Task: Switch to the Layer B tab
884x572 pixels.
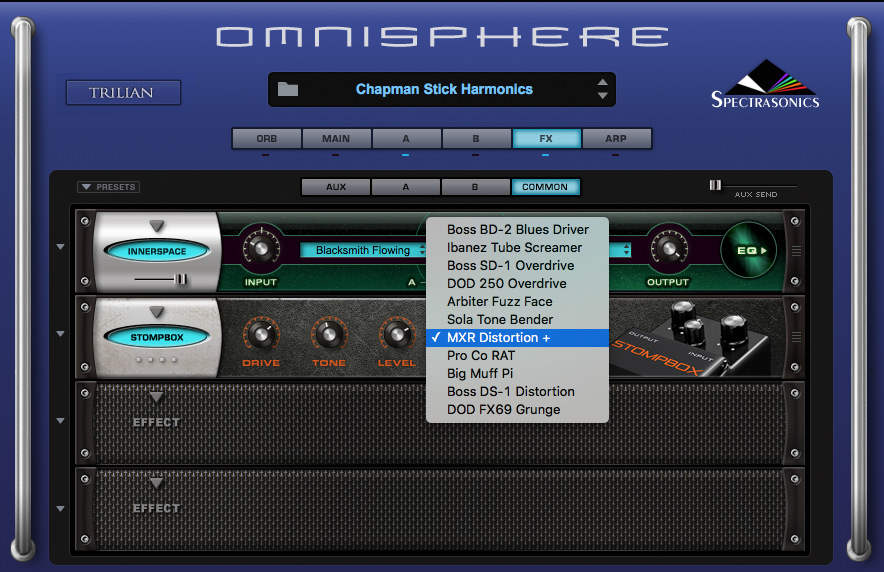Action: [x=476, y=139]
